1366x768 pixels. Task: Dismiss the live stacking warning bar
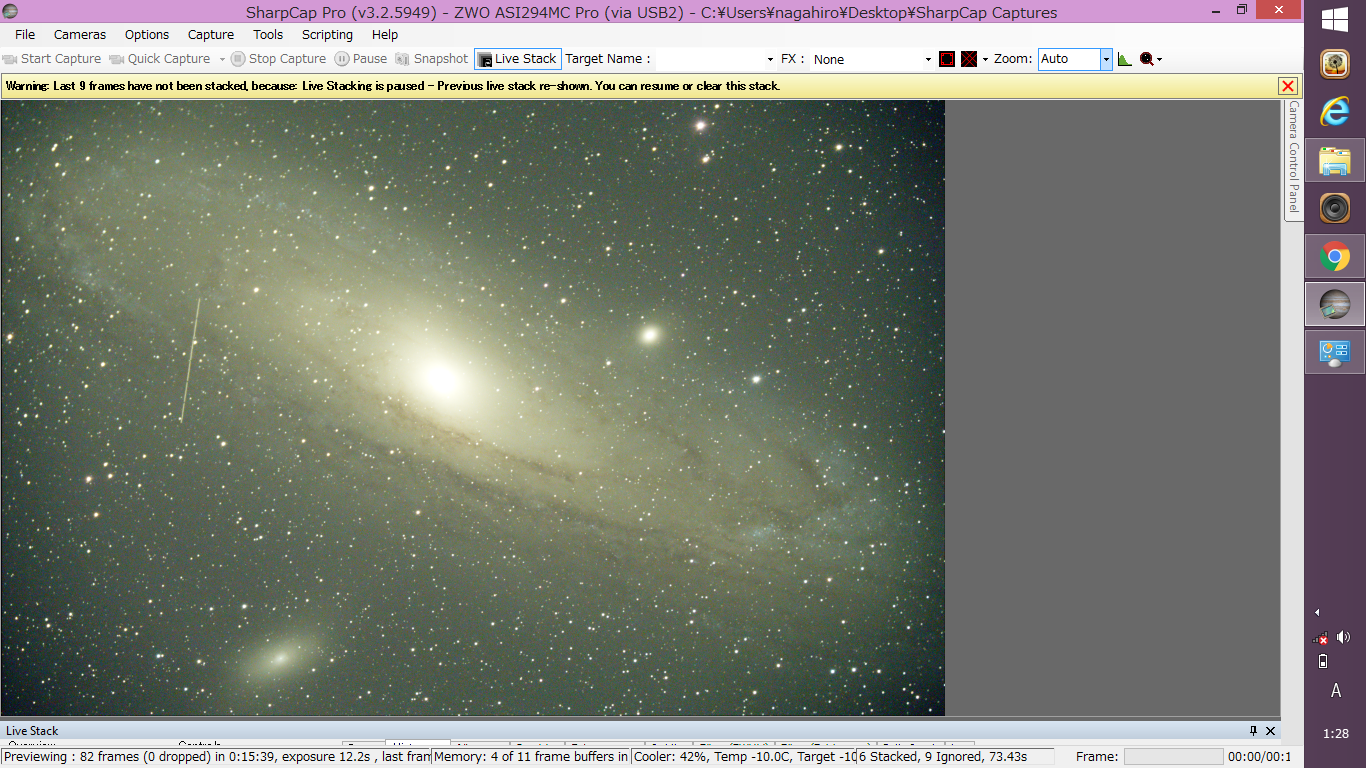(1288, 86)
